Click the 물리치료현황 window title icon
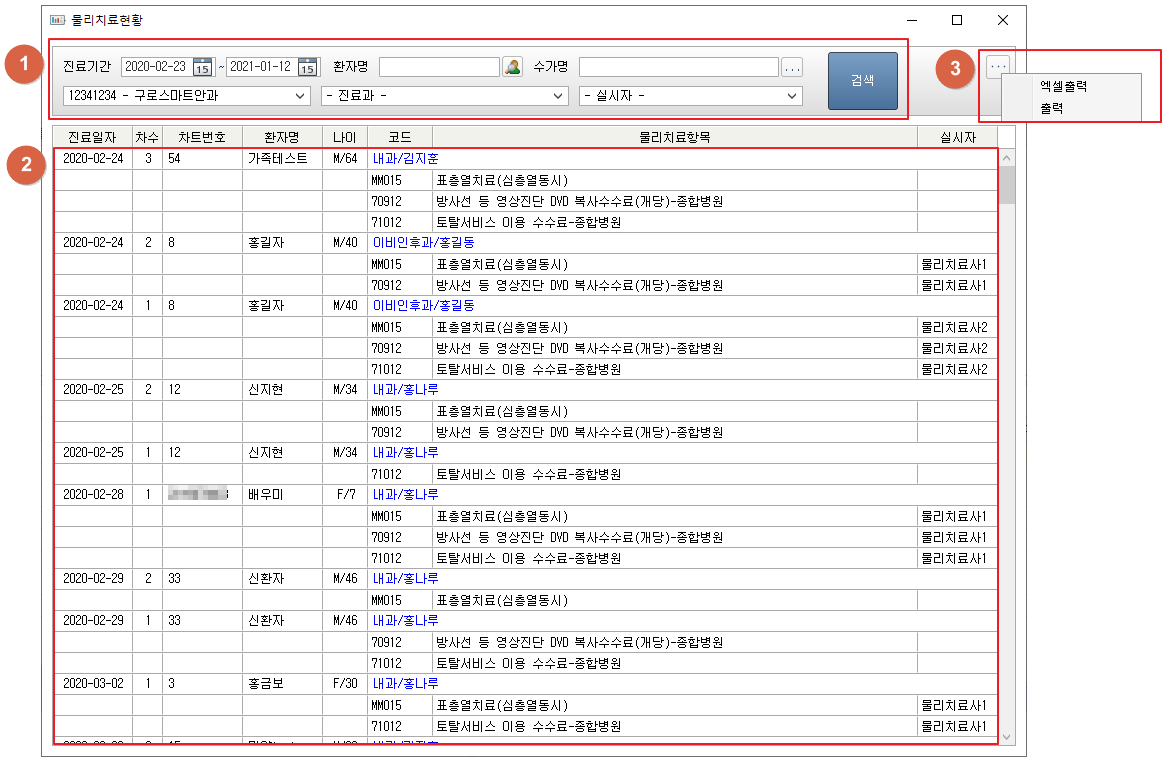The image size is (1168, 760). tap(57, 20)
